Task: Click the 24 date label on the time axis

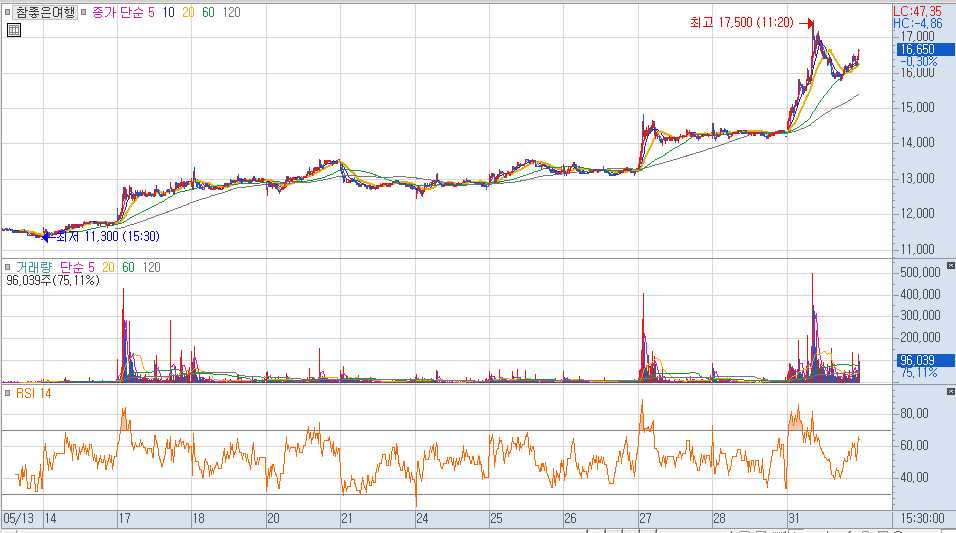Action: 422,519
